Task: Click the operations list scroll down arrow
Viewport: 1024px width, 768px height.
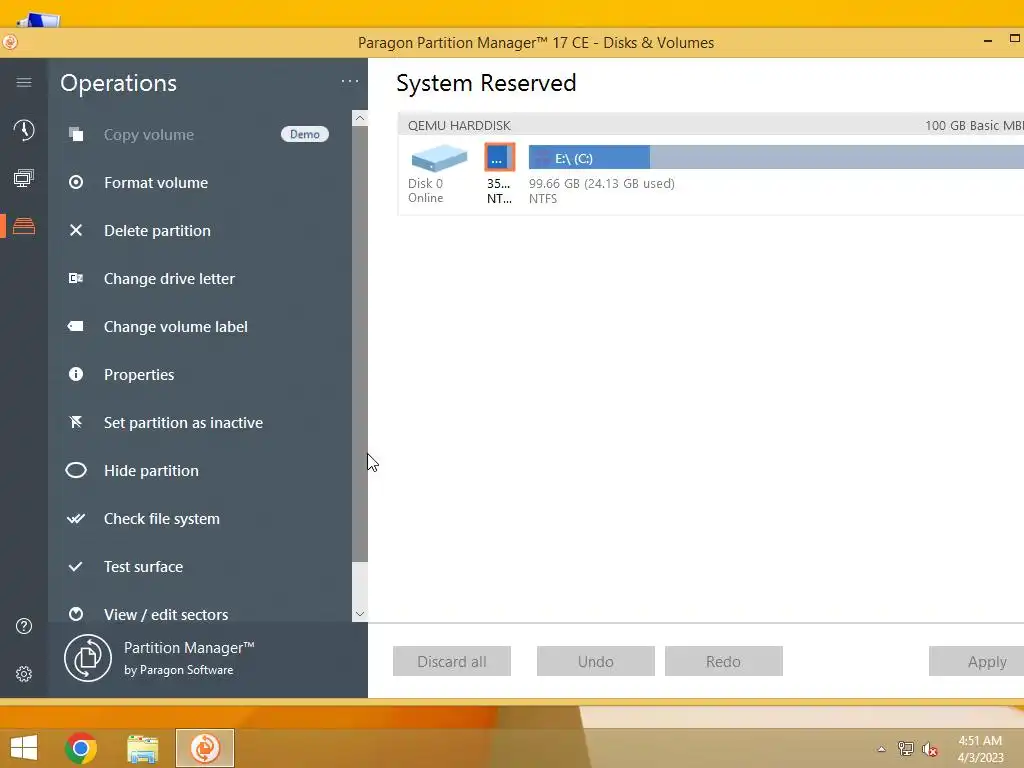Action: (359, 614)
